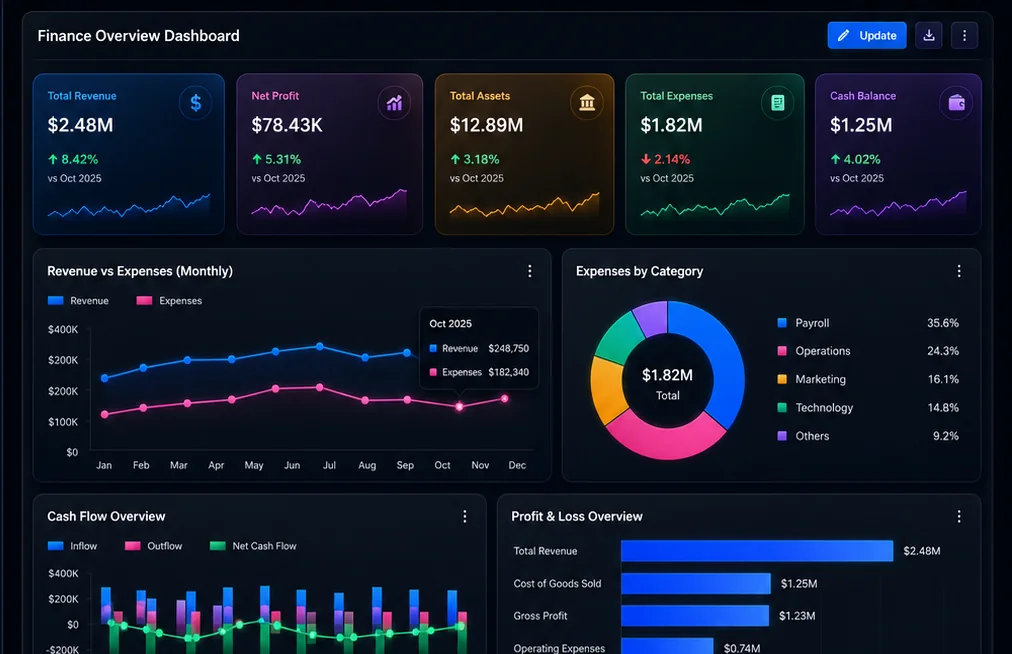Image resolution: width=1012 pixels, height=654 pixels.
Task: Click the bank icon on Total Assets card
Action: tap(587, 103)
